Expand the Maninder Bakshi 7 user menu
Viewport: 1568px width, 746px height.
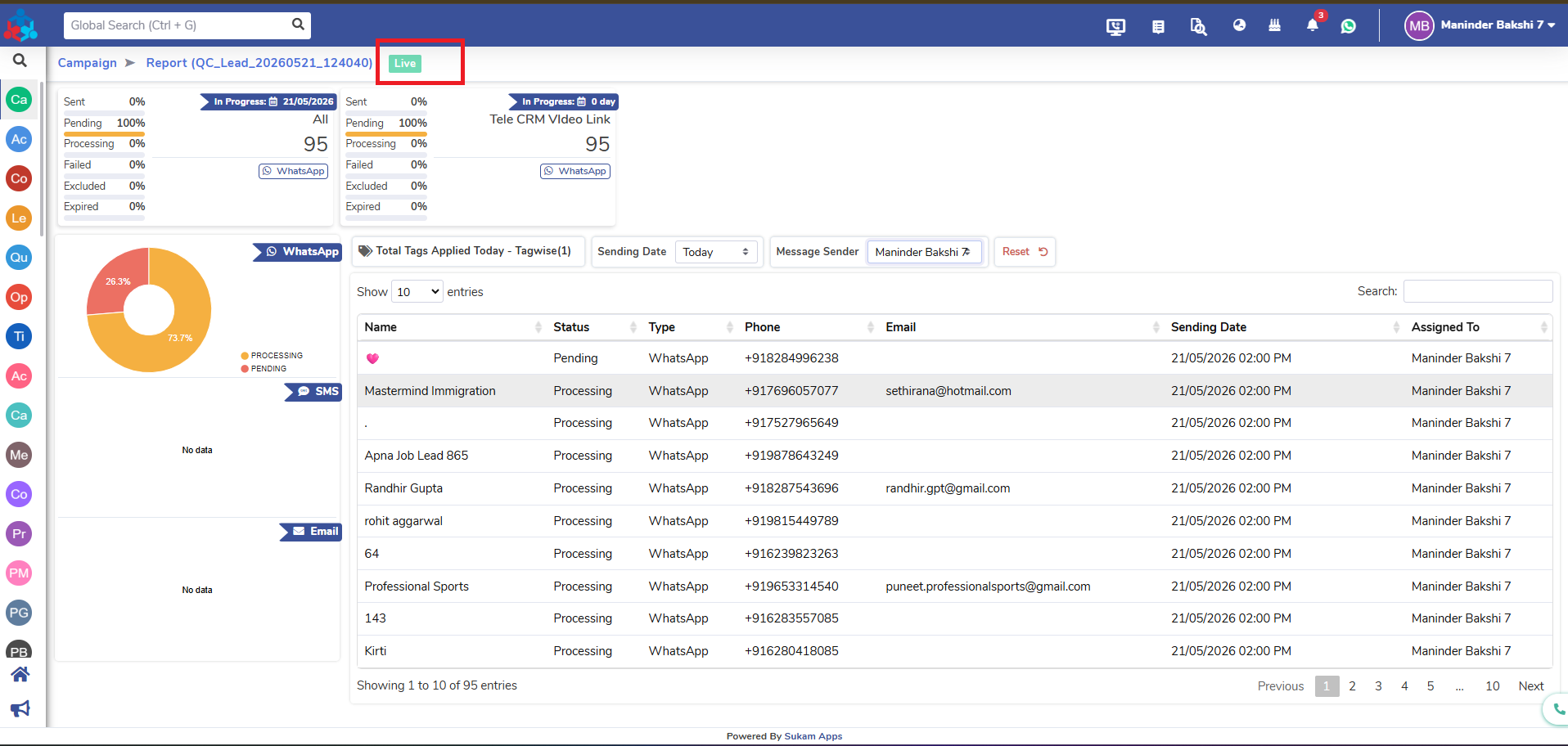(x=1480, y=25)
